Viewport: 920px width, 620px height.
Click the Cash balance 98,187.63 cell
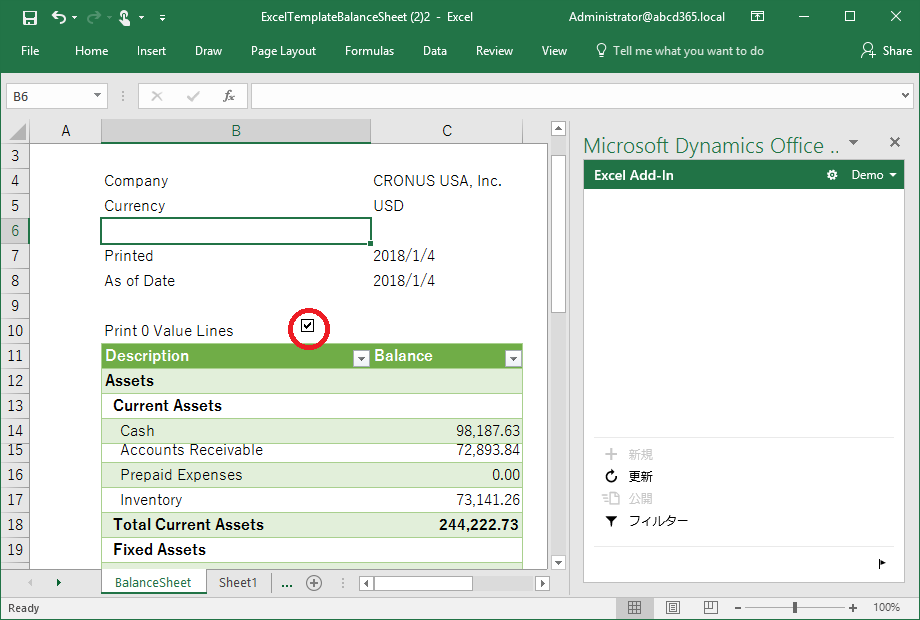447,431
